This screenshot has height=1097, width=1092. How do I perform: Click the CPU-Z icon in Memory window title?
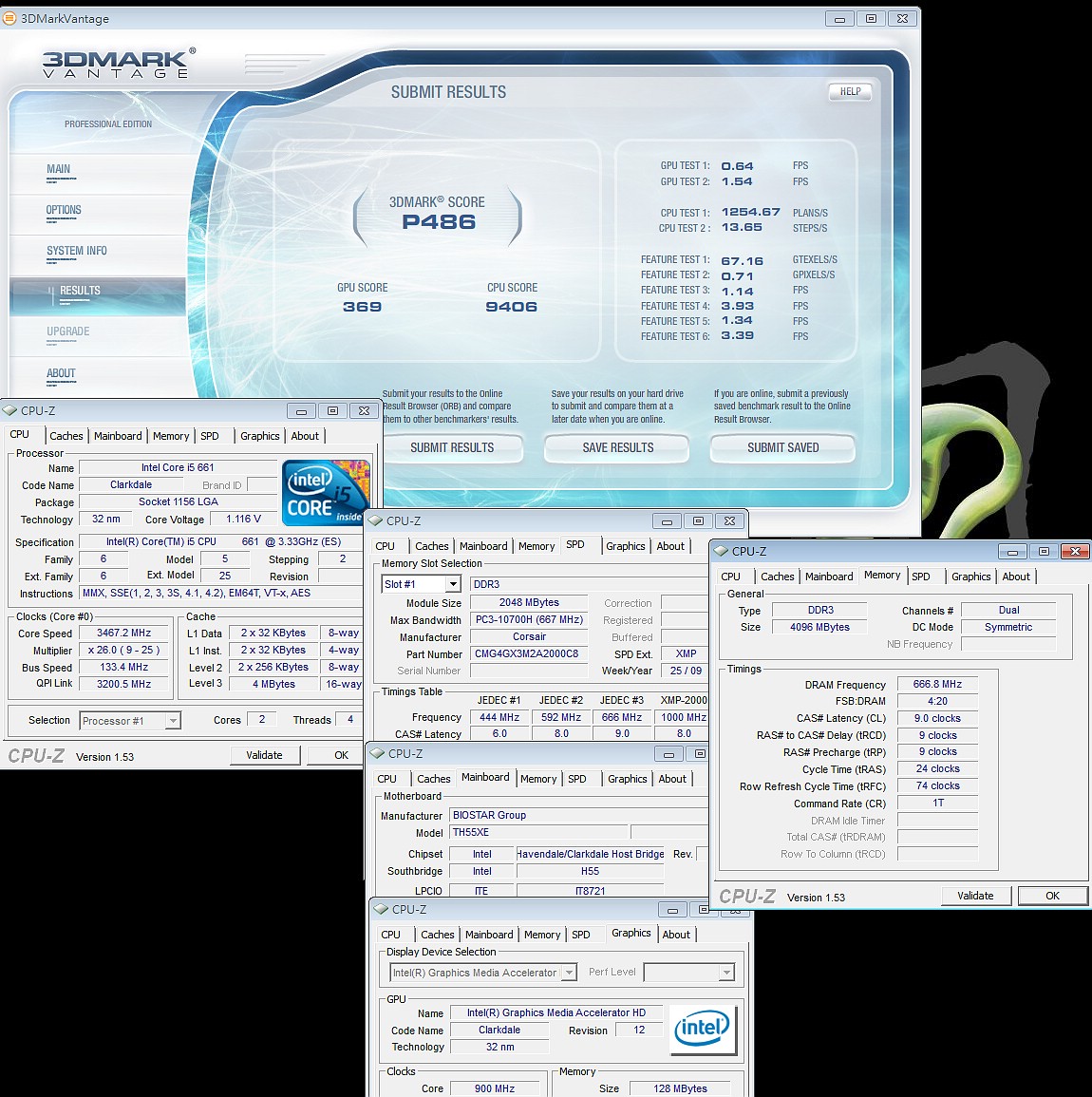click(722, 551)
